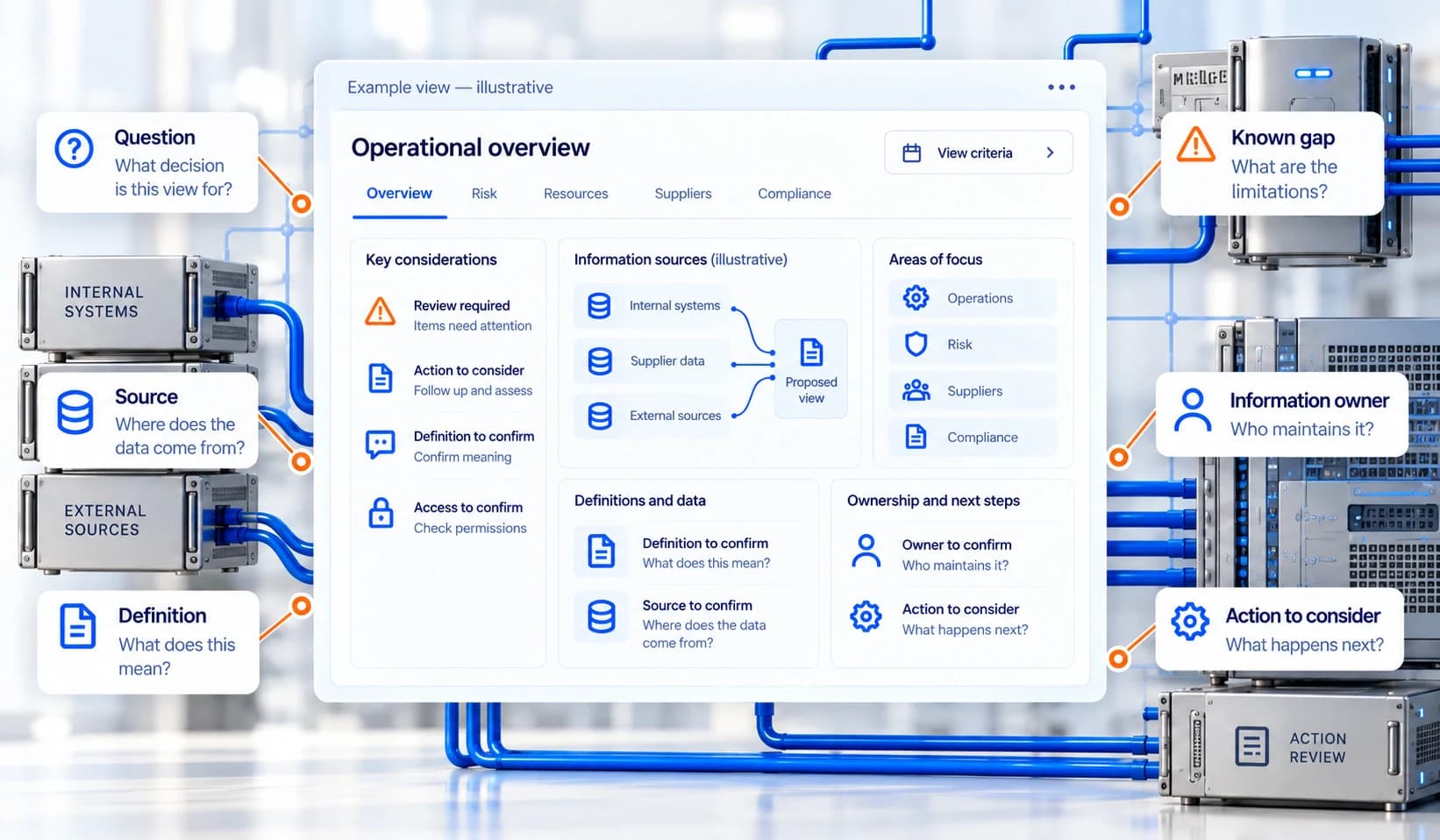
Task: Click the Compliance document icon in Areas of focus
Action: pos(916,437)
